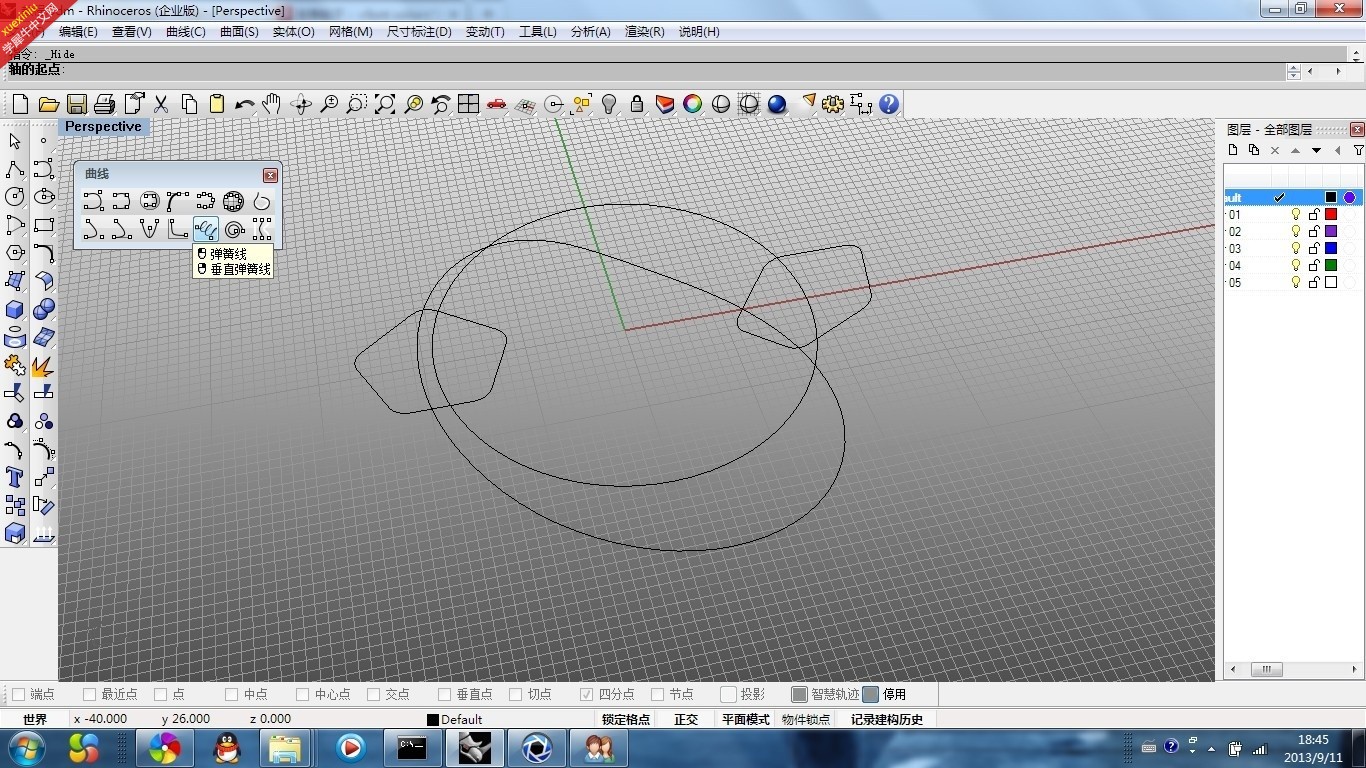This screenshot has width=1366, height=768.
Task: Enable the 最近点 osnap checkbox
Action: (x=89, y=694)
